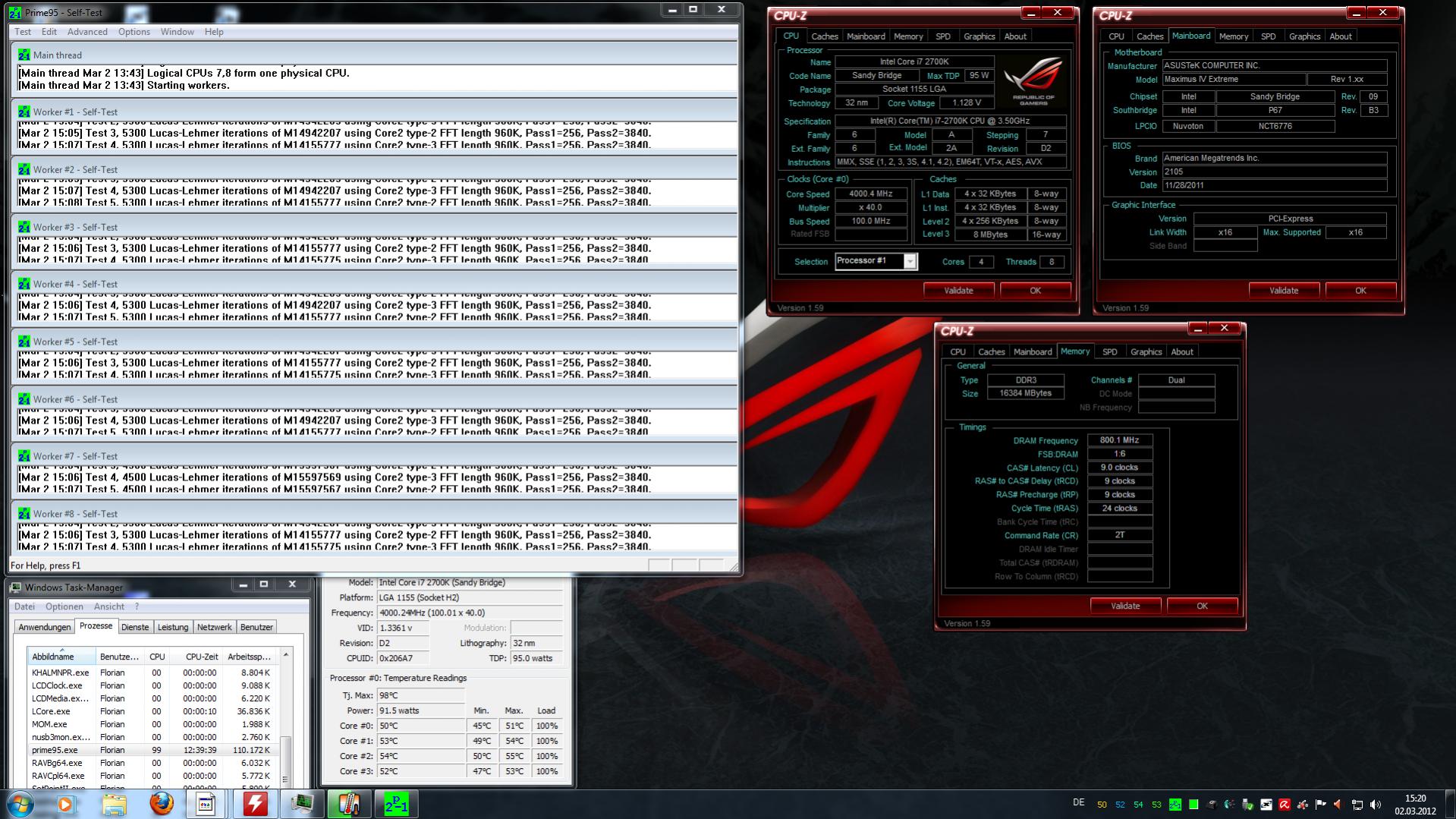This screenshot has width=1456, height=819.
Task: Switch to Prime95 taskbar button
Action: 396,804
